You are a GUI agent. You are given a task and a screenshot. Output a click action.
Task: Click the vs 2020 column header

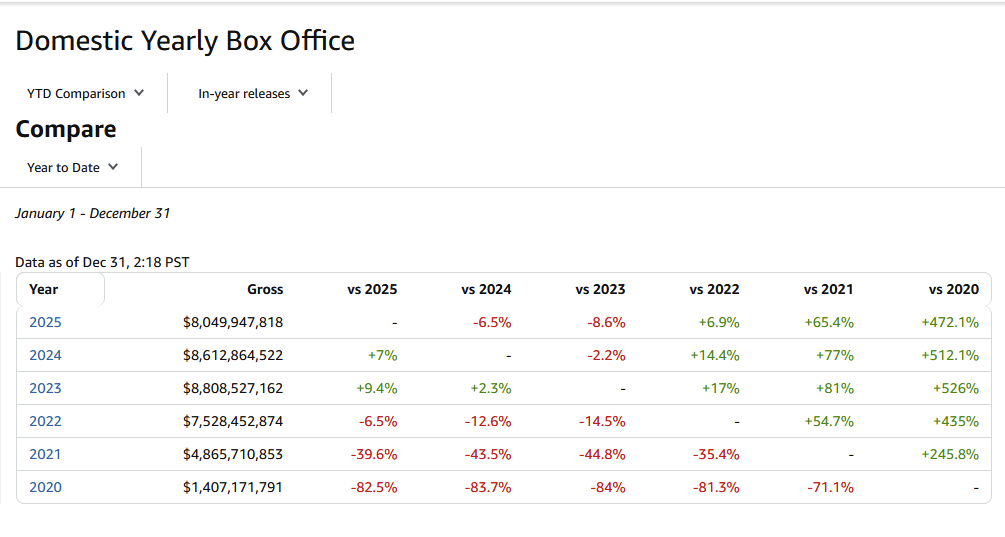(953, 289)
